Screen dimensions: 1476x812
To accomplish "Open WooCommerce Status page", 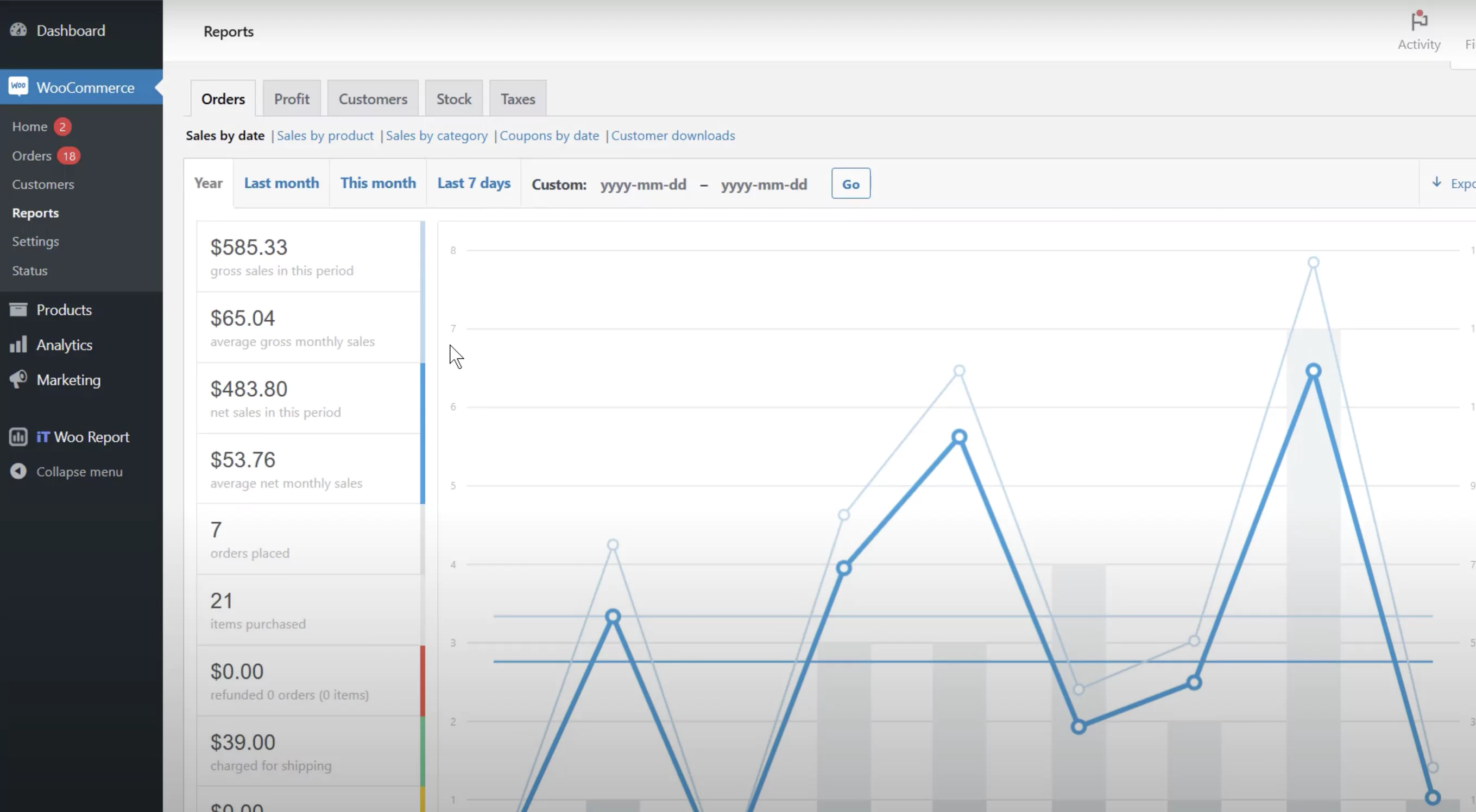I will [30, 270].
